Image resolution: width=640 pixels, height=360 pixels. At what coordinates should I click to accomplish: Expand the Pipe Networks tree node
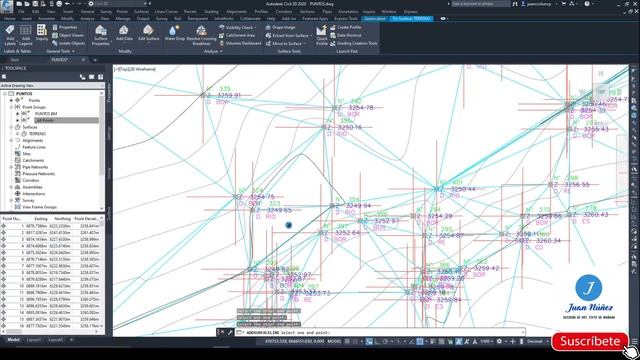pyautogui.click(x=11, y=167)
